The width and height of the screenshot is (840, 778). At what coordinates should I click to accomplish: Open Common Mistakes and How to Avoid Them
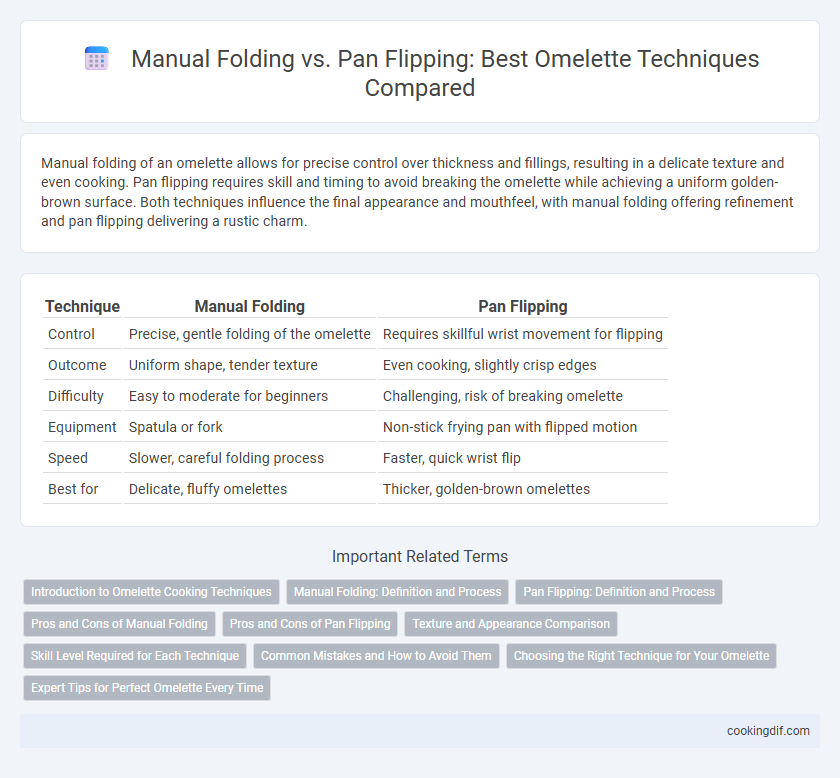(x=376, y=656)
